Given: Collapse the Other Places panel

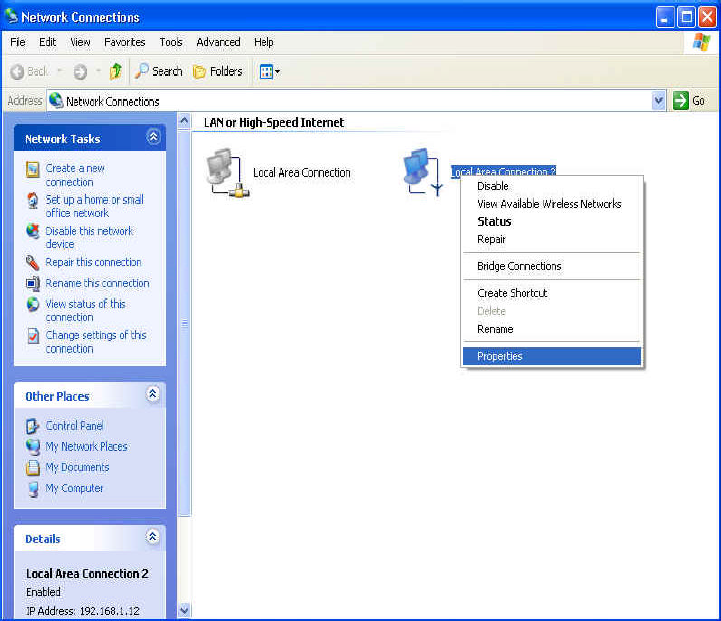Looking at the screenshot, I should pyautogui.click(x=153, y=394).
